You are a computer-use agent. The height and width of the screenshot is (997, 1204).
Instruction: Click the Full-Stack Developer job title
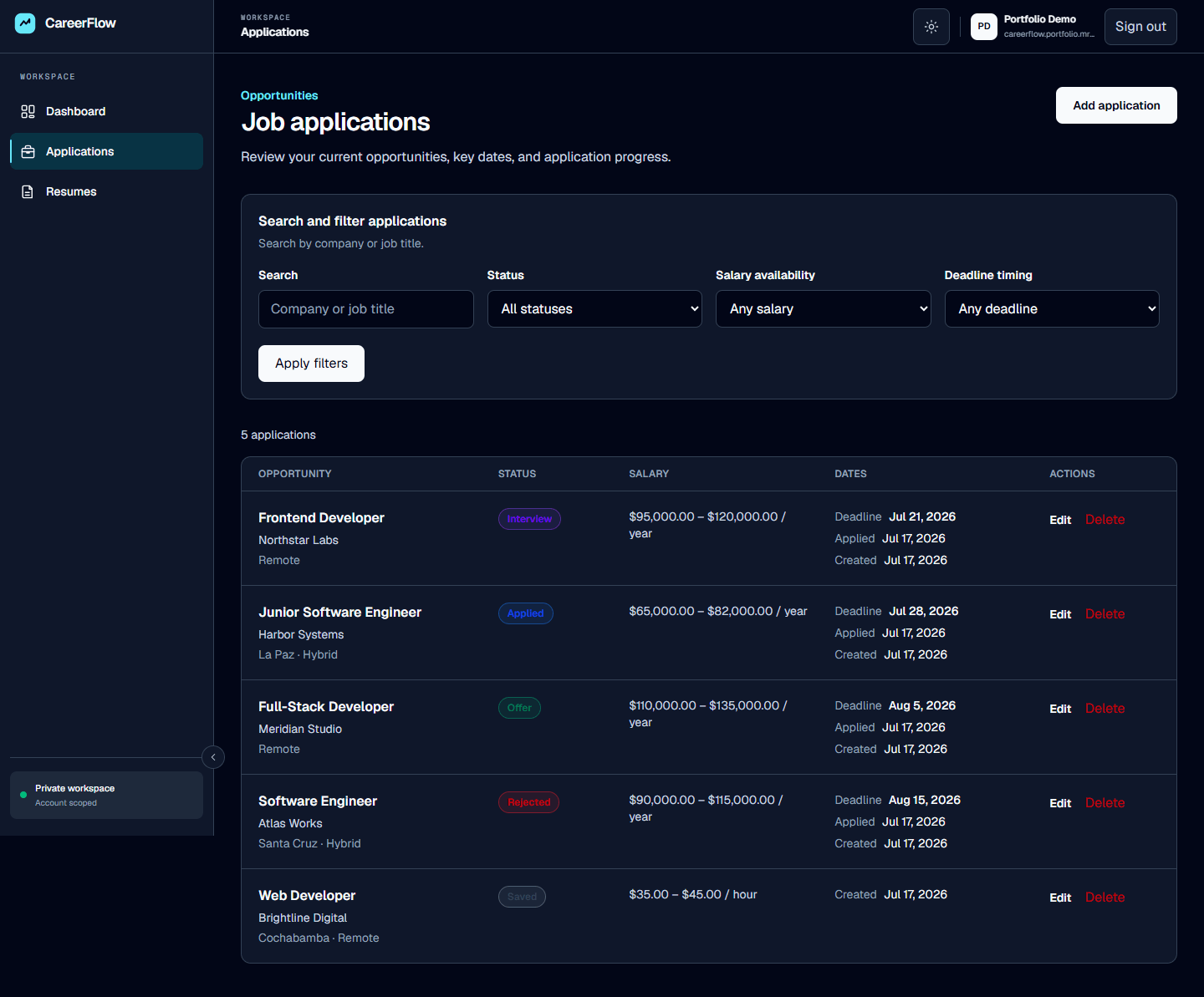[326, 707]
